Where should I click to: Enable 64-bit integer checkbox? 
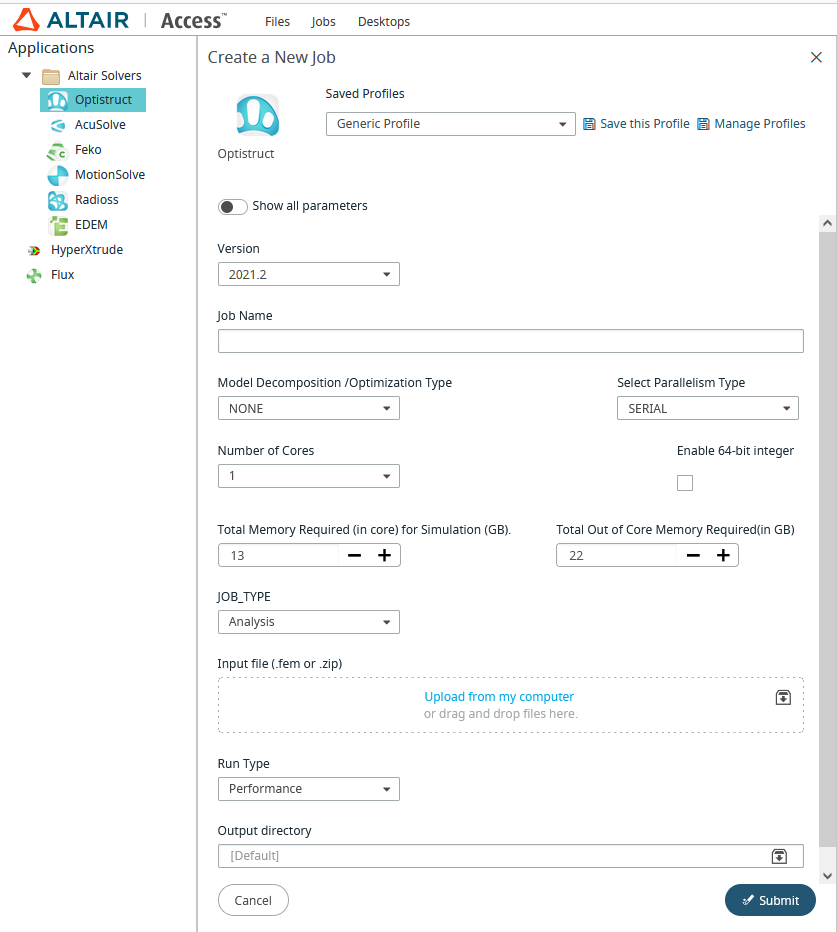685,483
